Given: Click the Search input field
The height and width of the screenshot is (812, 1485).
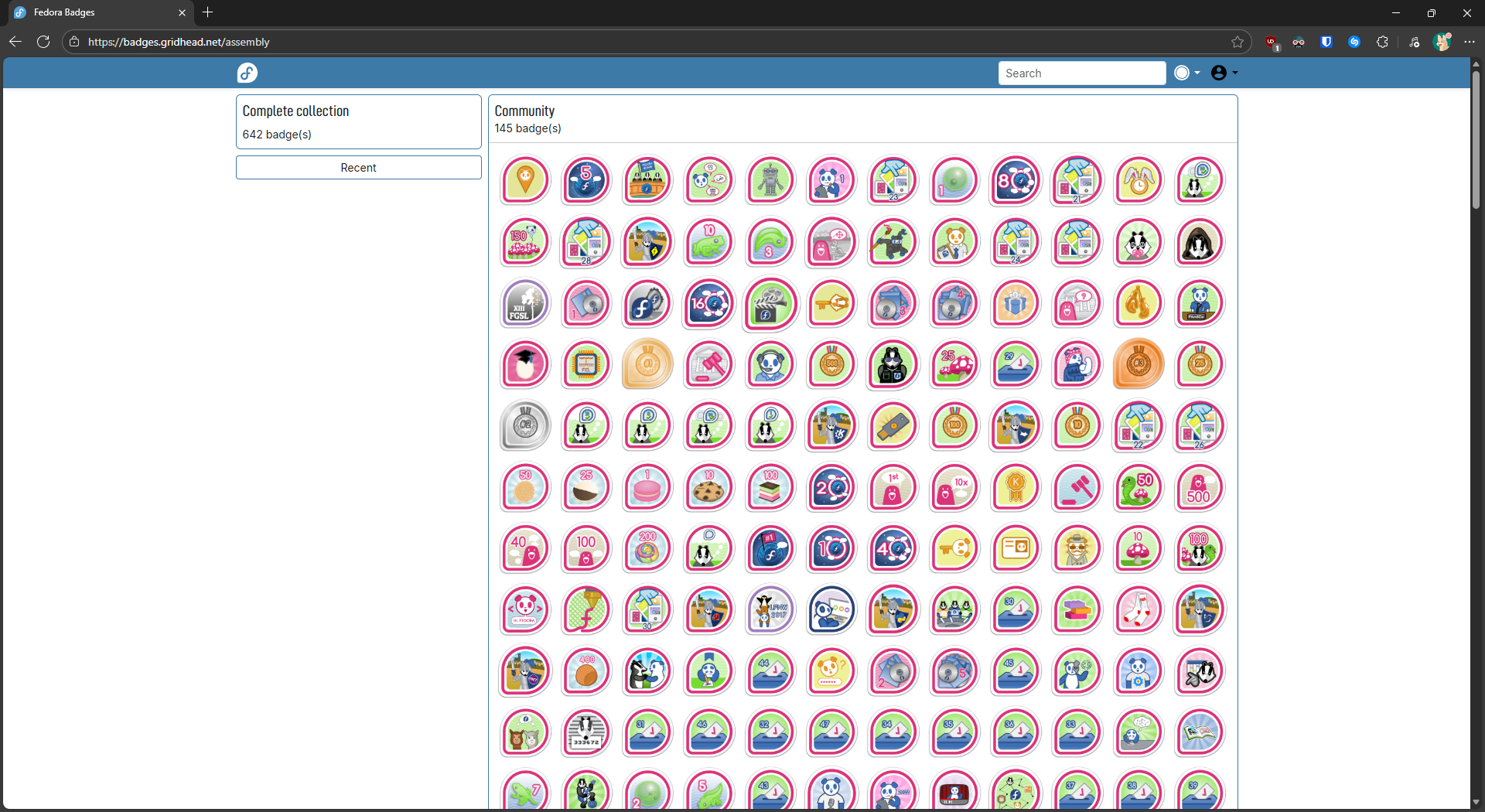Looking at the screenshot, I should point(1081,73).
